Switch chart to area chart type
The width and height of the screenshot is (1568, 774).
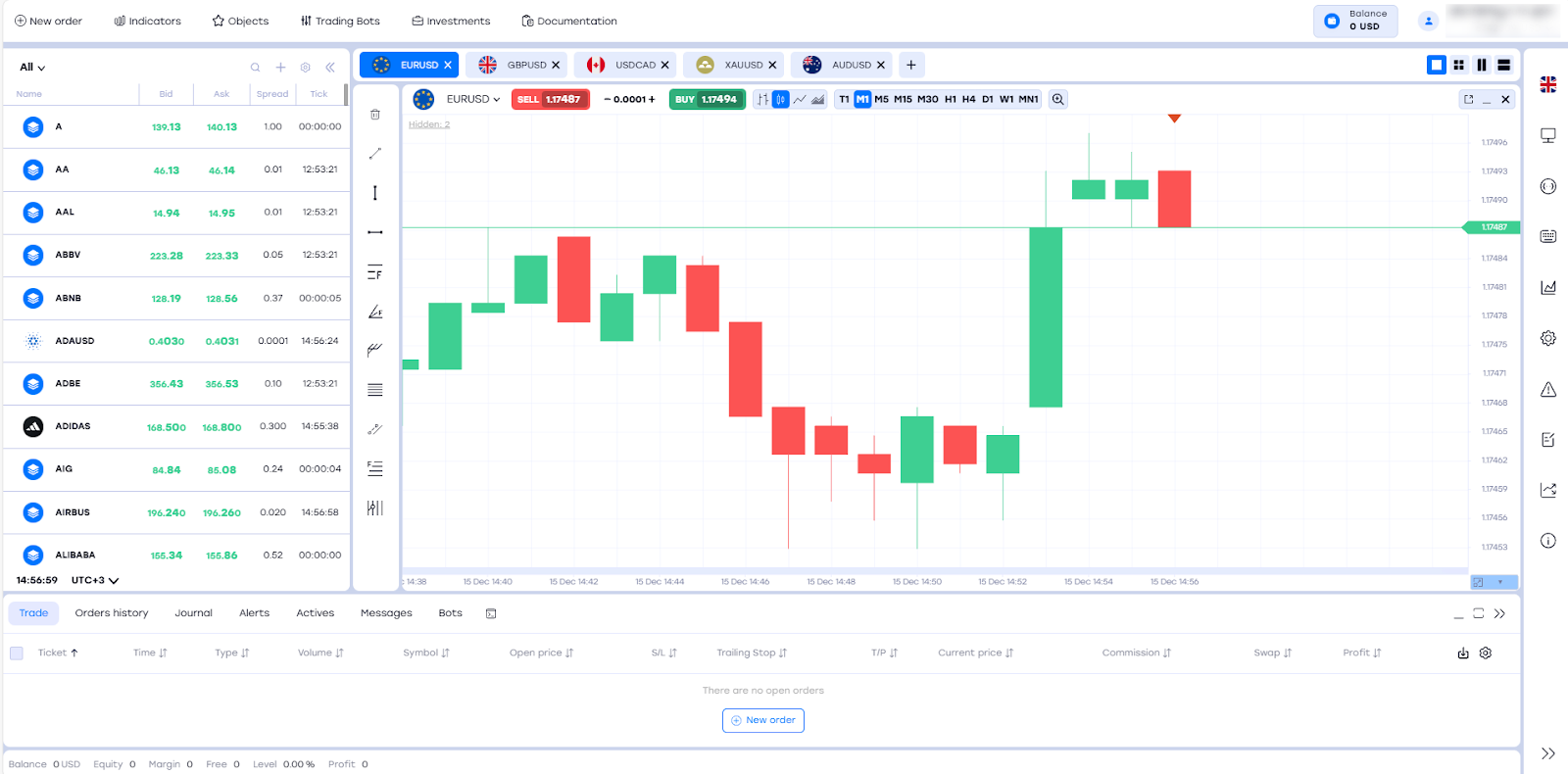coord(818,99)
